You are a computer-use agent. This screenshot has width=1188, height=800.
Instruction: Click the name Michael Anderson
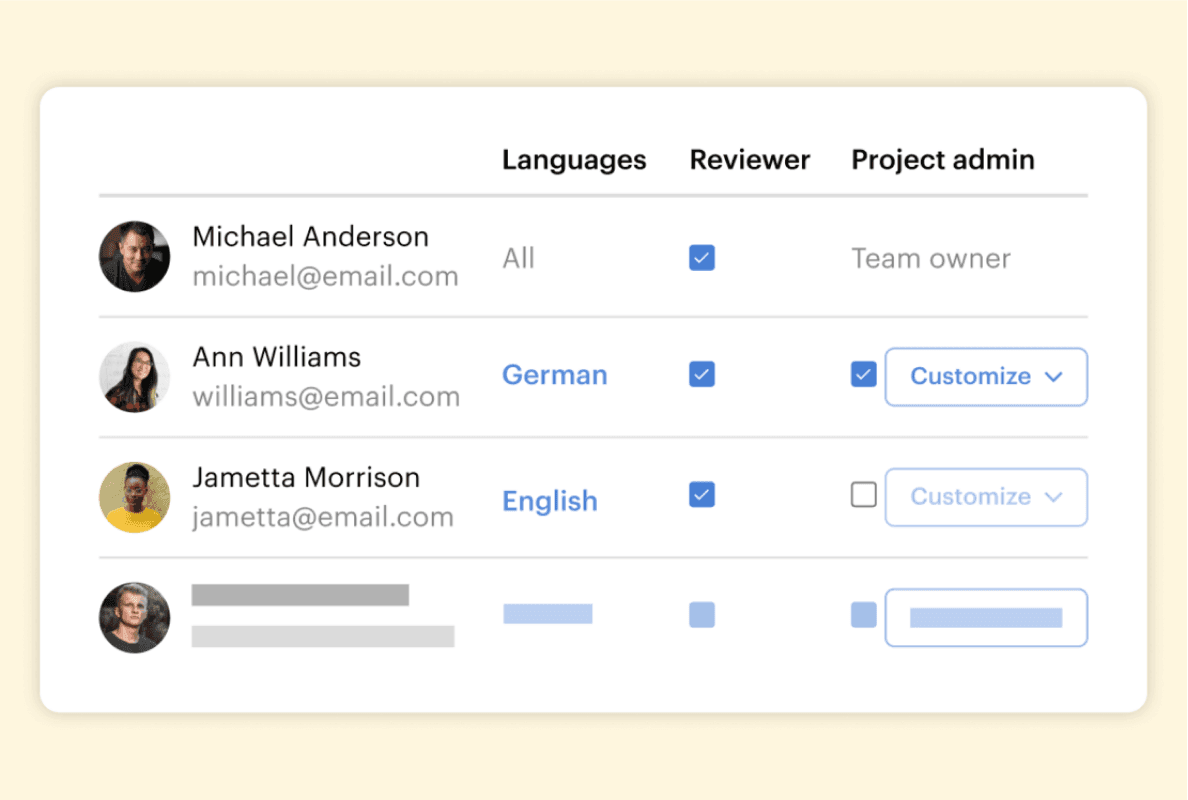[310, 237]
